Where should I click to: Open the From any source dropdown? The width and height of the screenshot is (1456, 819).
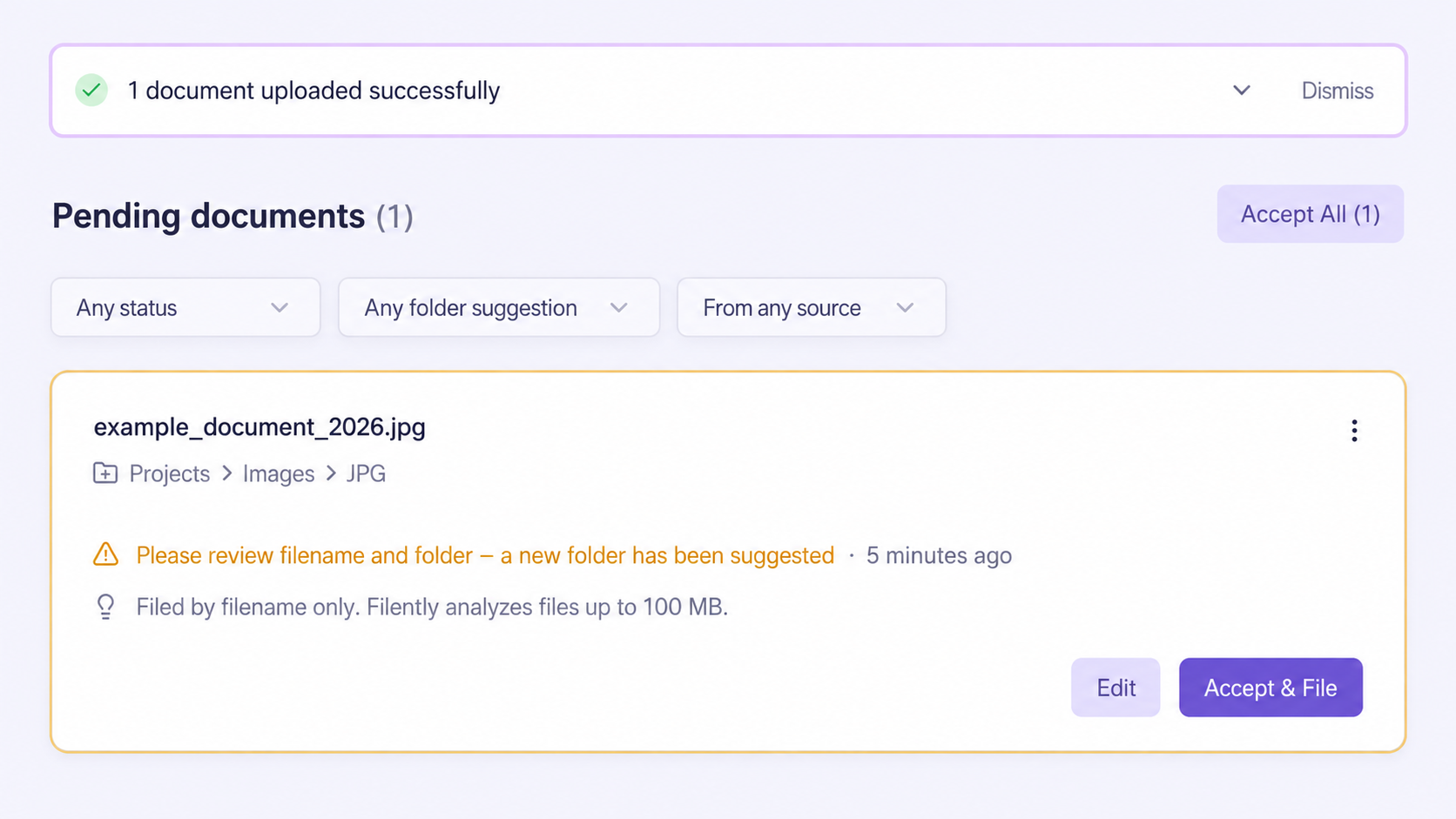tap(812, 307)
